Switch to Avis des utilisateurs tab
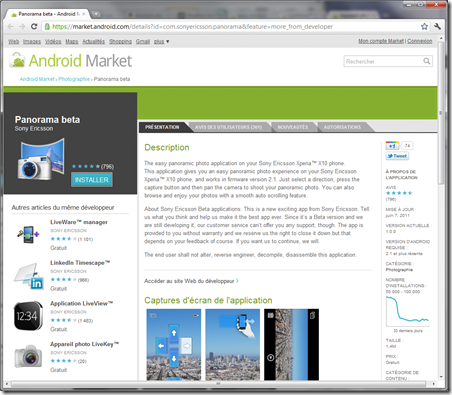Viewport: 452px width, 395px height. coord(228,127)
